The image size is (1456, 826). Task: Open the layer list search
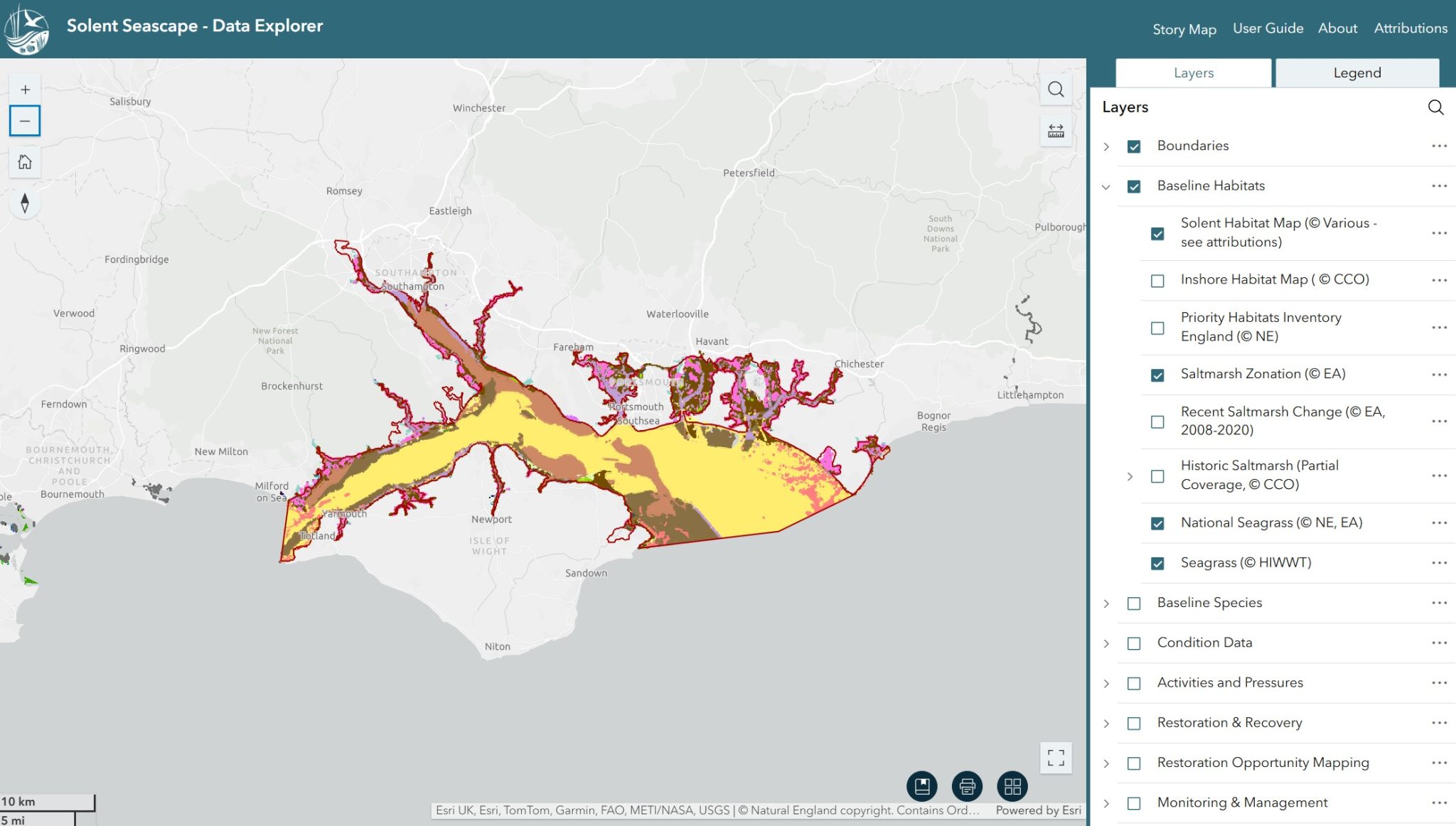(1435, 107)
